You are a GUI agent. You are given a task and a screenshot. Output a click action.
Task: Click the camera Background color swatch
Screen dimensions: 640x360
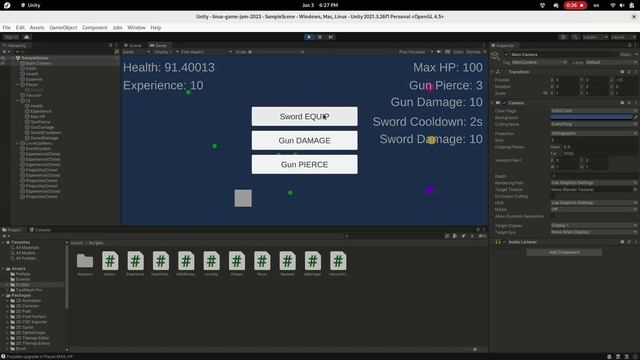591,117
